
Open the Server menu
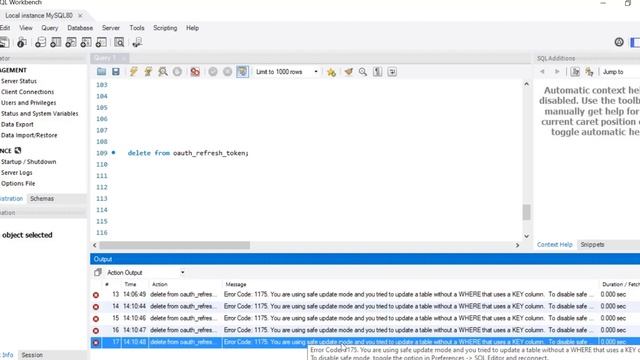pyautogui.click(x=111, y=28)
